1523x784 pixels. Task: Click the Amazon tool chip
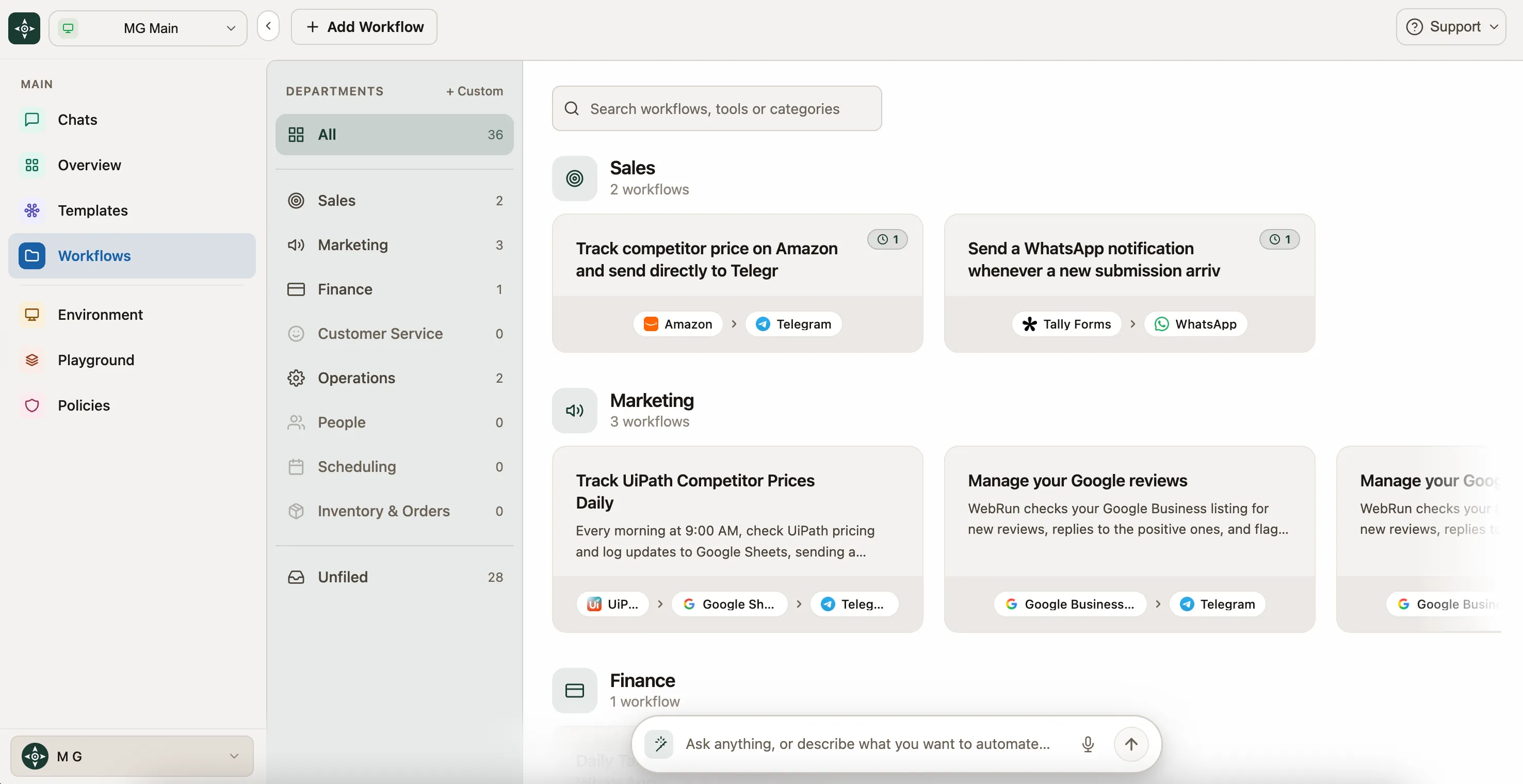coord(678,324)
